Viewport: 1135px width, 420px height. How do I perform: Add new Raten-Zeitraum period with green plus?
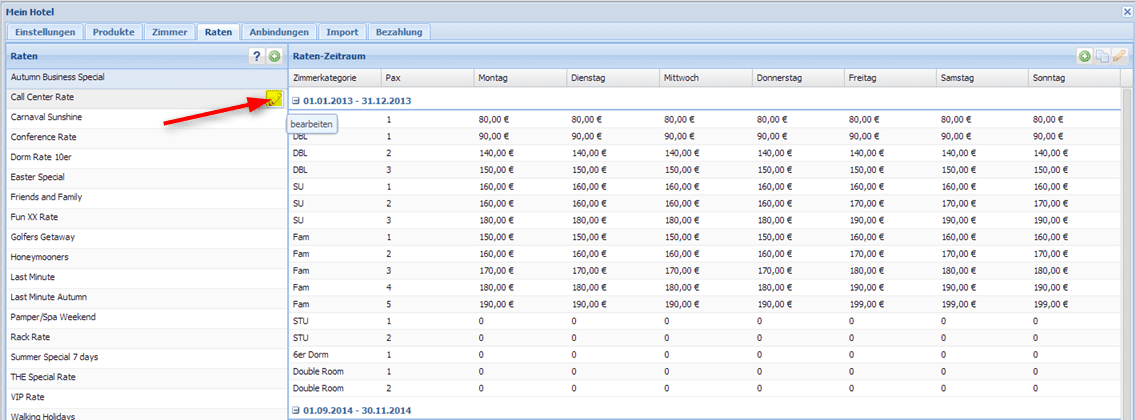pyautogui.click(x=1085, y=57)
